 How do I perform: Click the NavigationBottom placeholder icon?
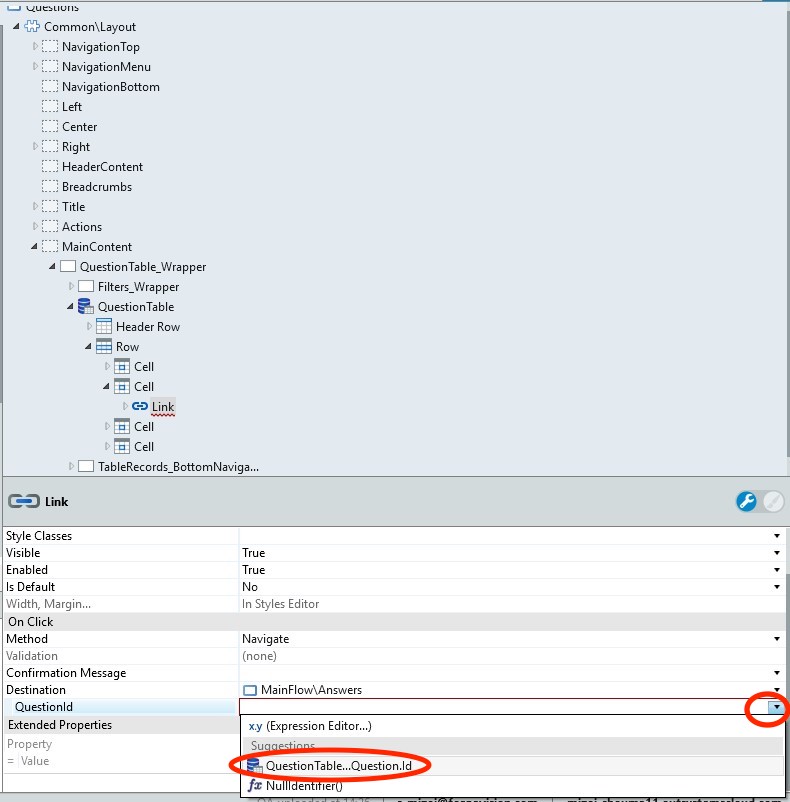click(50, 86)
